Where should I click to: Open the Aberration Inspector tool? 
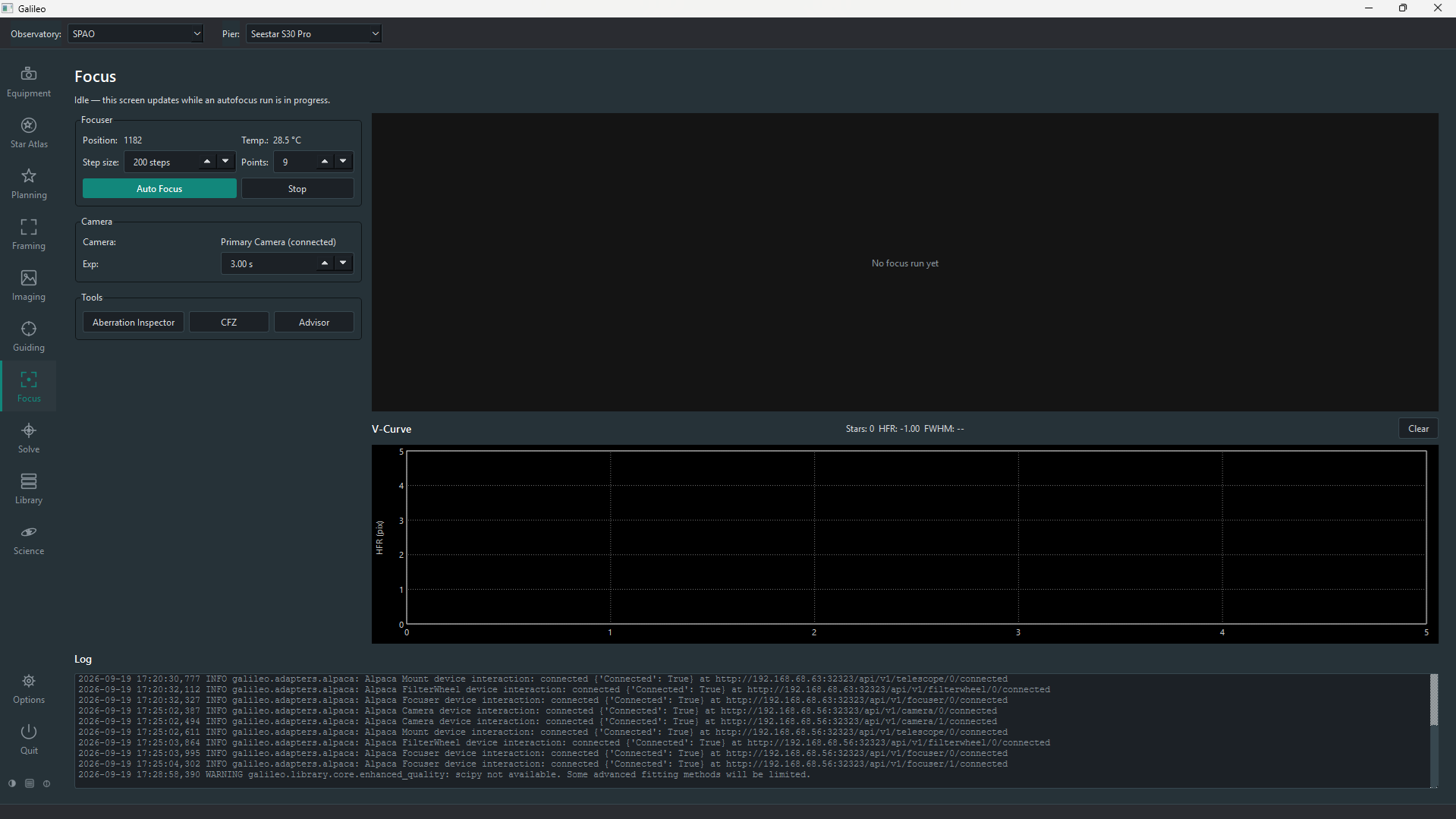click(x=134, y=322)
